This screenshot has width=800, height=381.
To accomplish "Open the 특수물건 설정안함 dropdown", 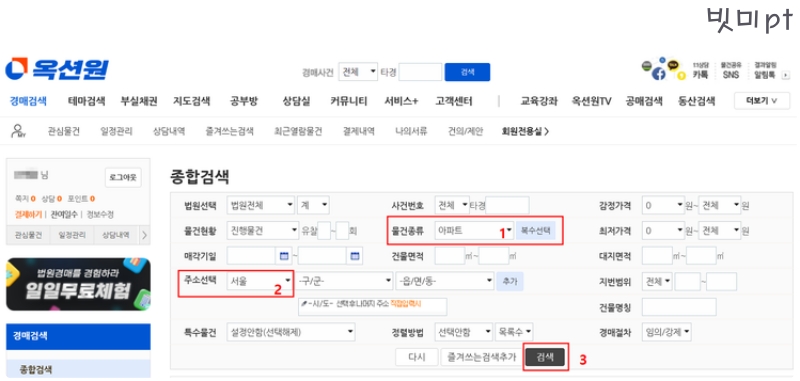I will 291,333.
